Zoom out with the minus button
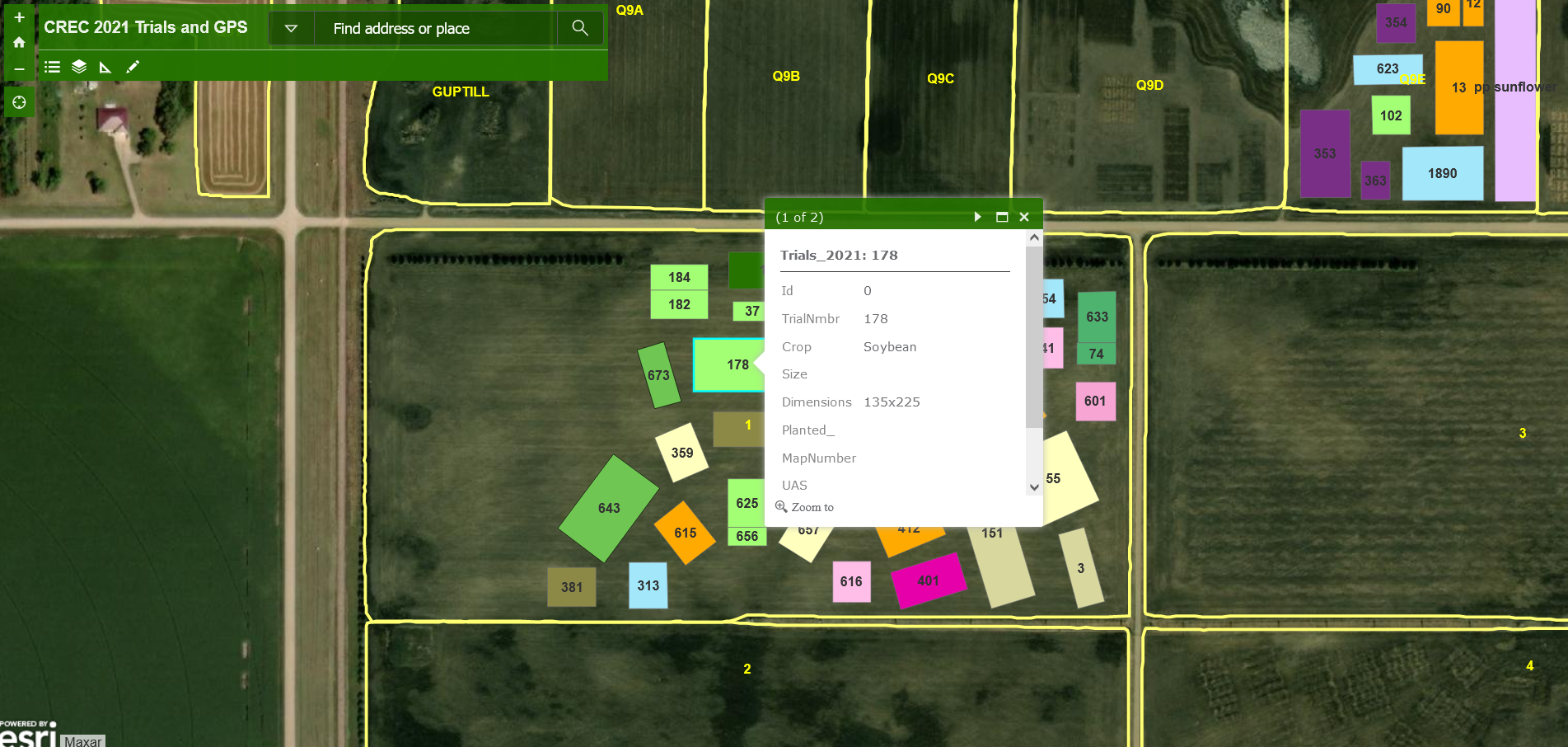 (x=19, y=69)
